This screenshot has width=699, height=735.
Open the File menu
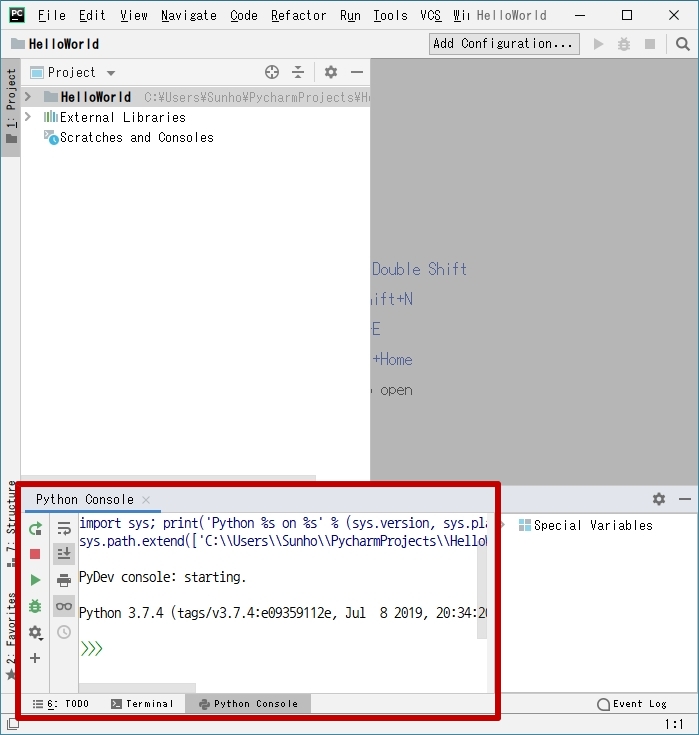coord(52,15)
